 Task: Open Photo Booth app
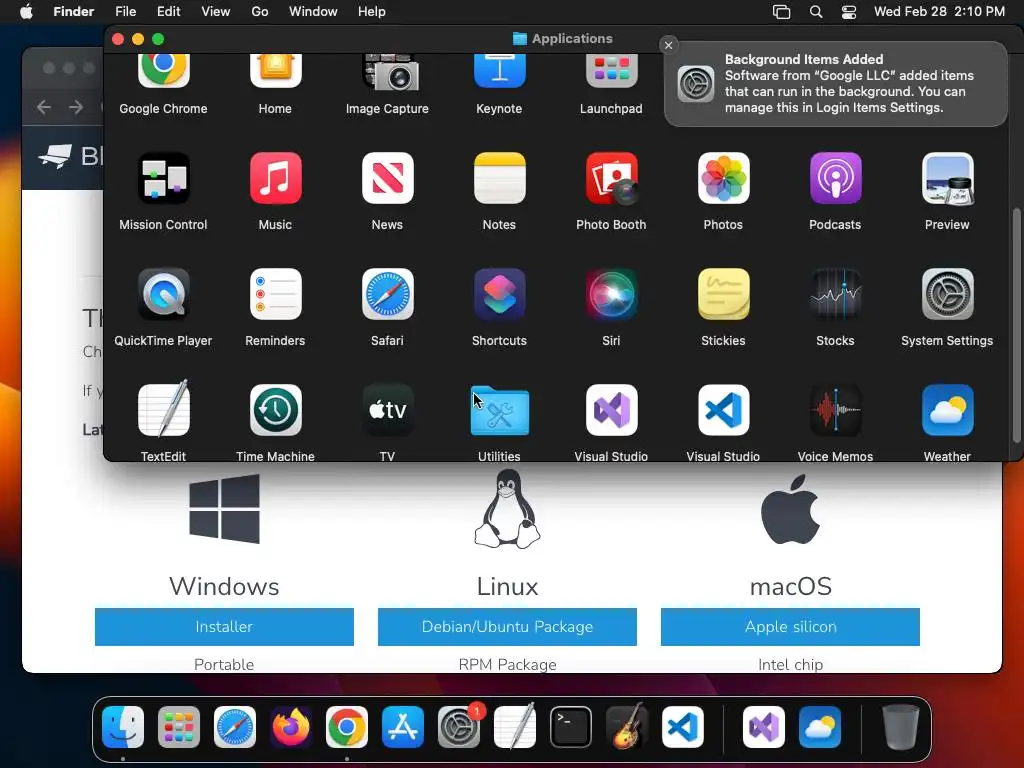tap(611, 178)
